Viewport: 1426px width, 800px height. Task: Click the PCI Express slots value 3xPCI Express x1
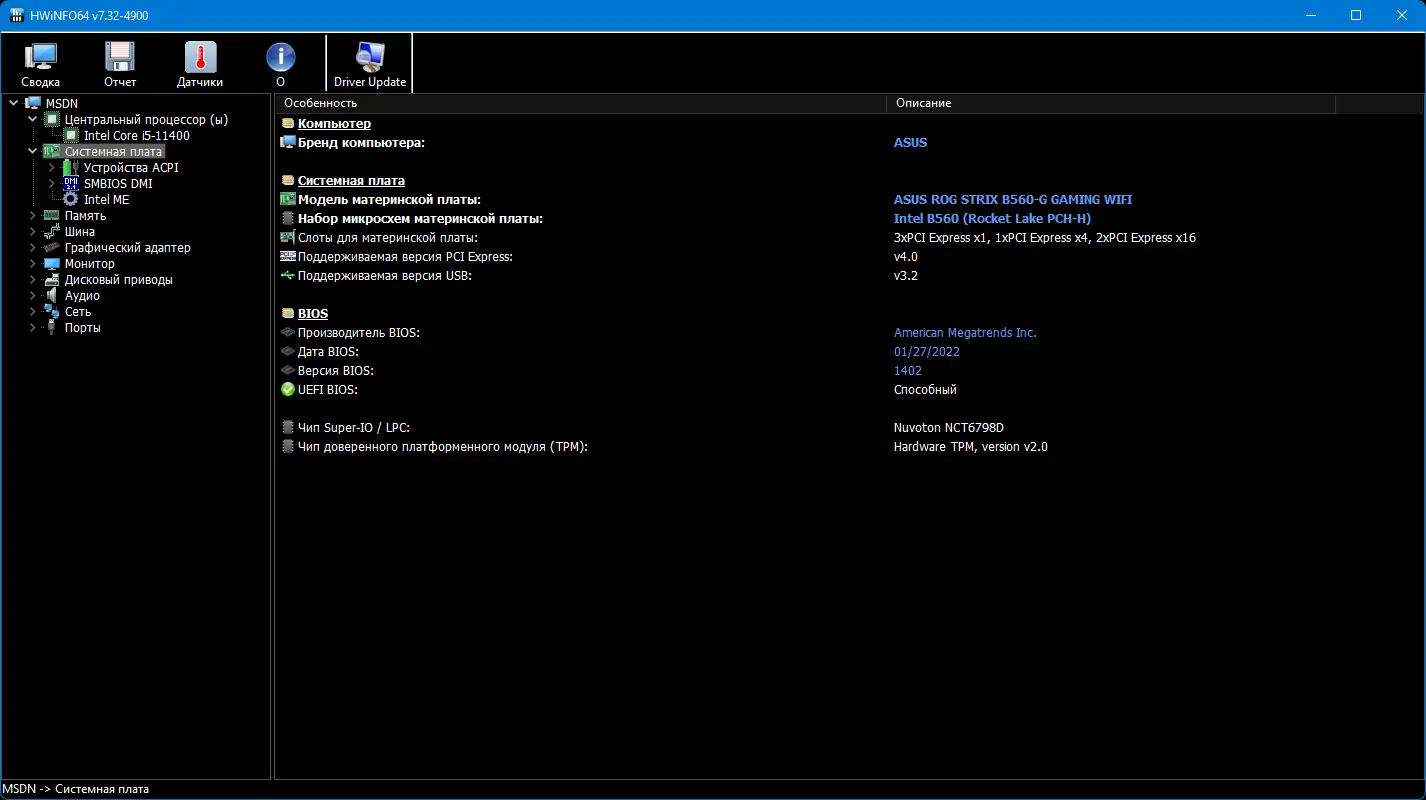click(x=1045, y=237)
